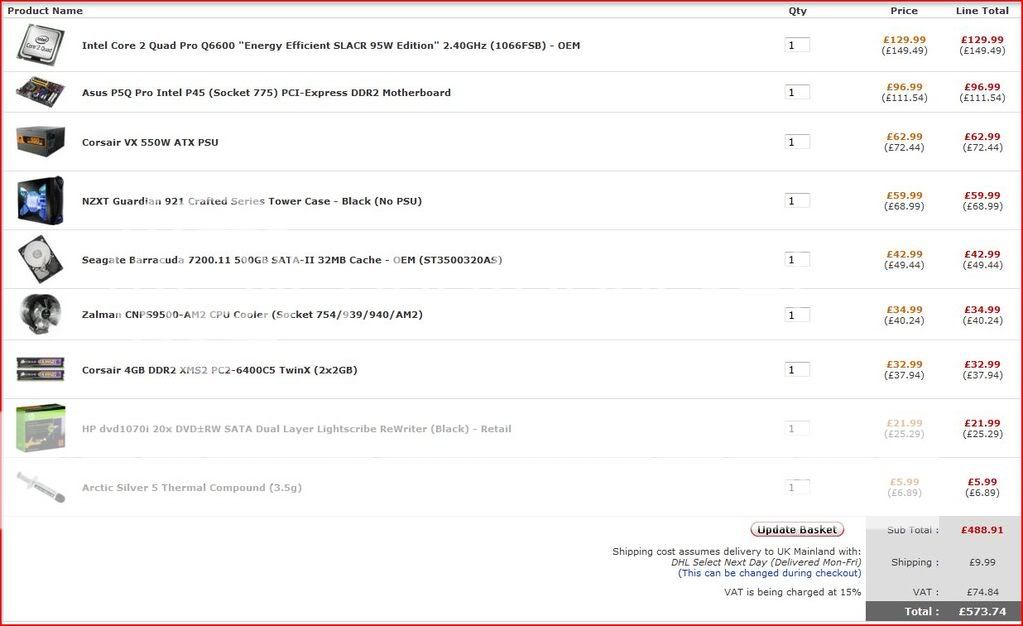Click quantity field for Arctic Silver 5

pos(797,487)
